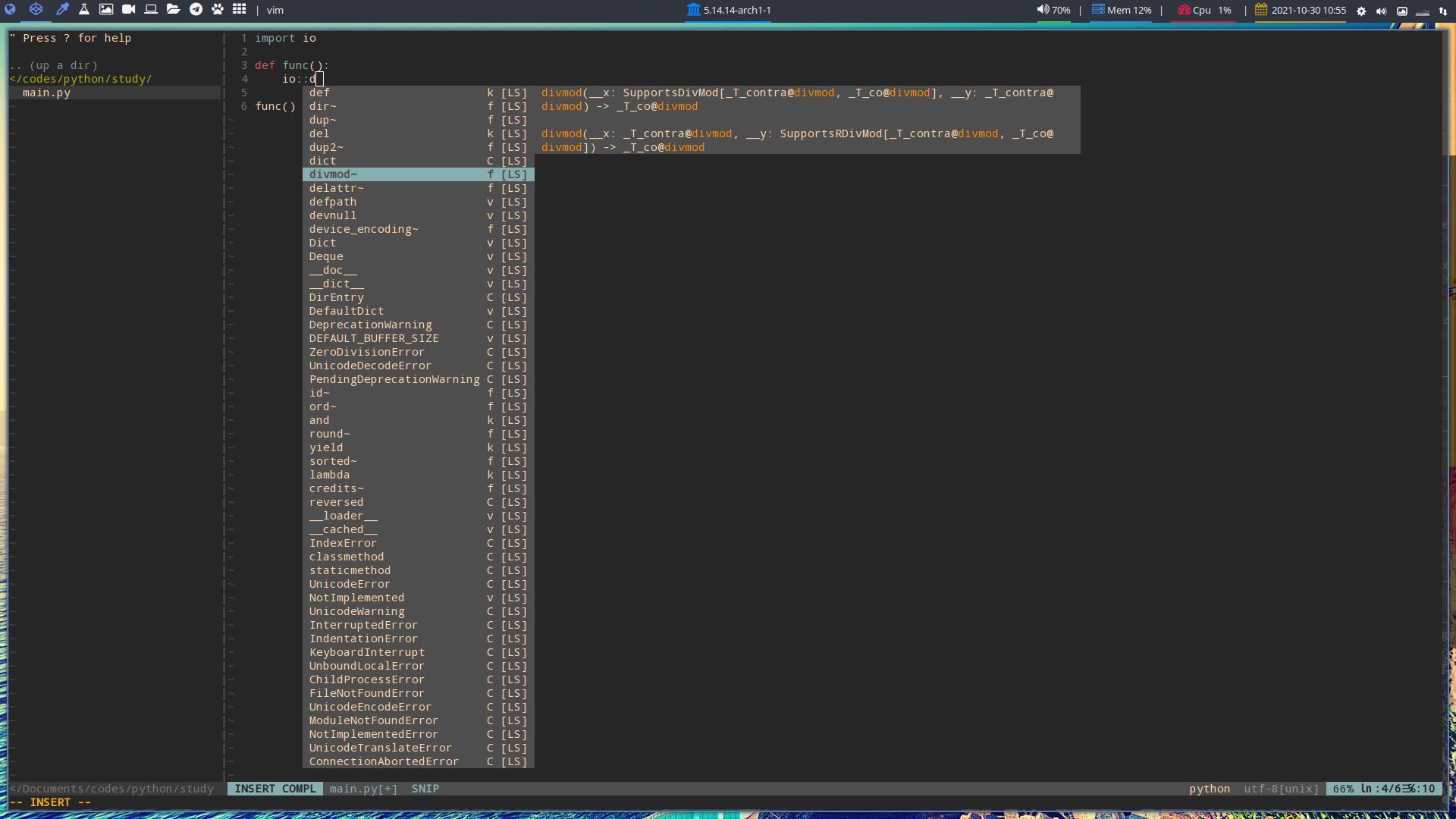This screenshot has width=1456, height=819.
Task: Select the divmod~ completion entry
Action: tap(334, 174)
